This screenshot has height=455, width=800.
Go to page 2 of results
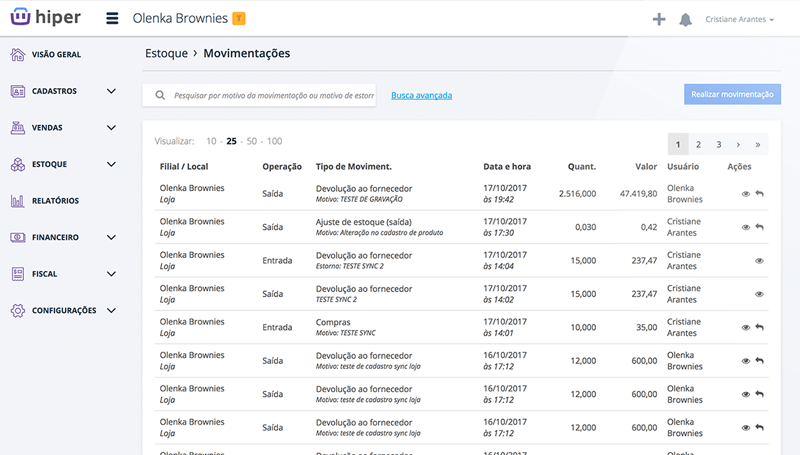coord(698,144)
